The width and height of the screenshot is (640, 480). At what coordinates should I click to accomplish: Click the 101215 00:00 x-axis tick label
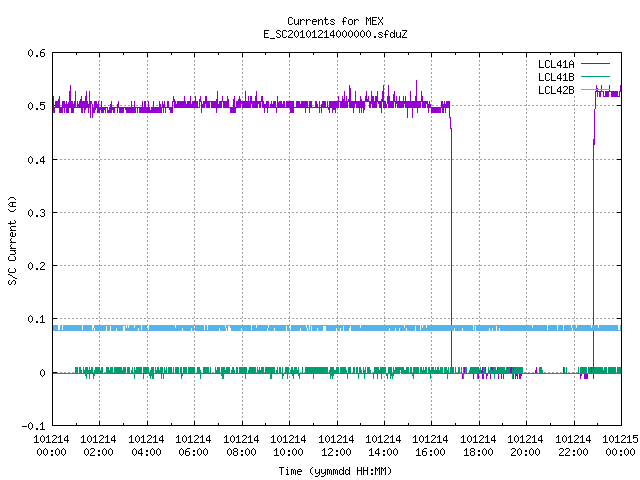click(620, 445)
